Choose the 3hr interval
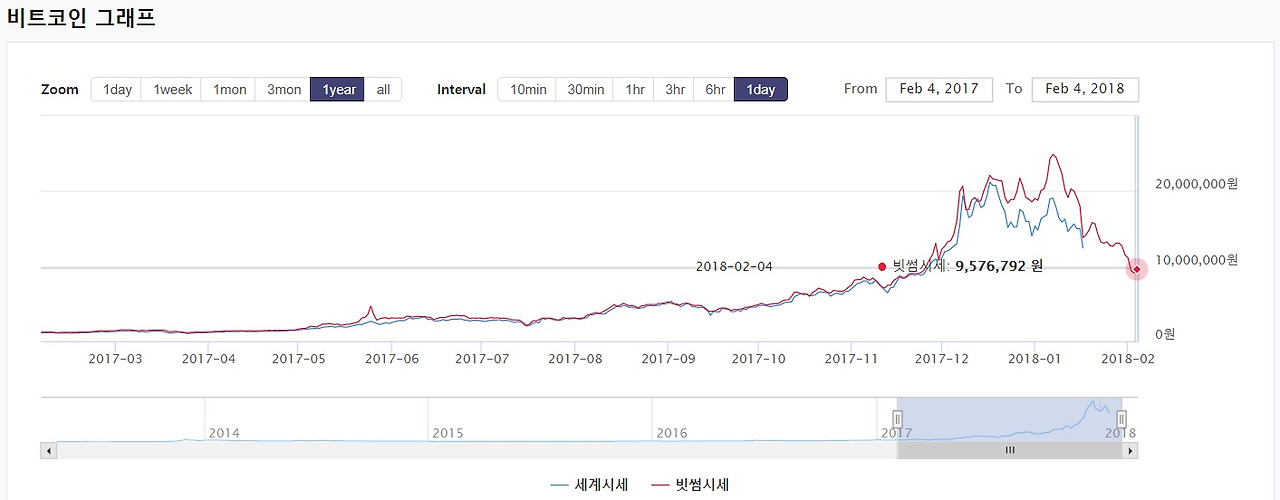 tap(675, 90)
